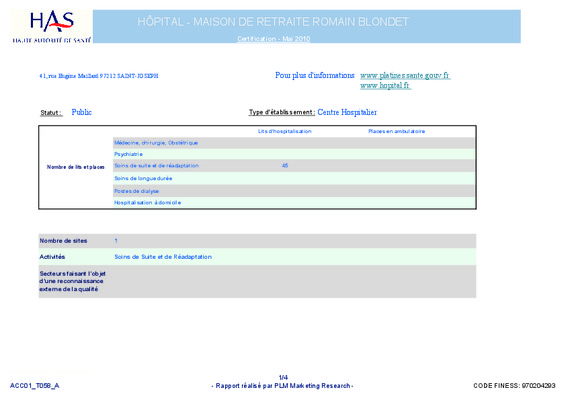Screen dimensions: 566x400
Task: Click the Lits d'hospitalisation column header
Action: point(284,131)
